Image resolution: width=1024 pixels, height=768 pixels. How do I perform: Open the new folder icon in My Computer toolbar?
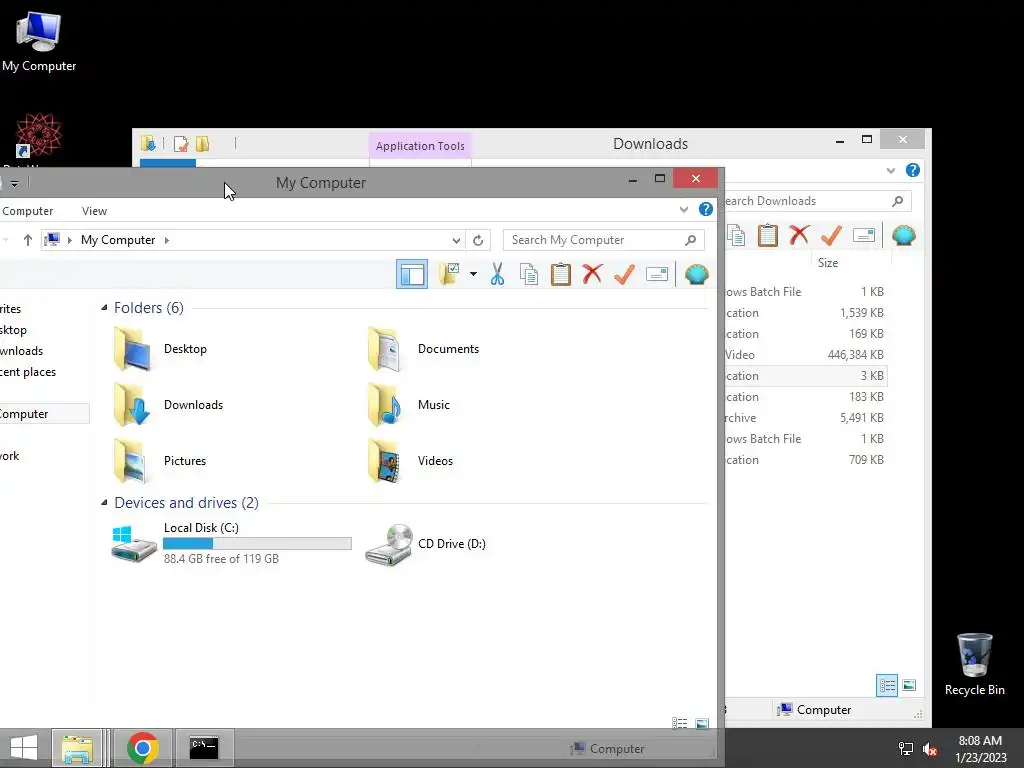coord(450,274)
